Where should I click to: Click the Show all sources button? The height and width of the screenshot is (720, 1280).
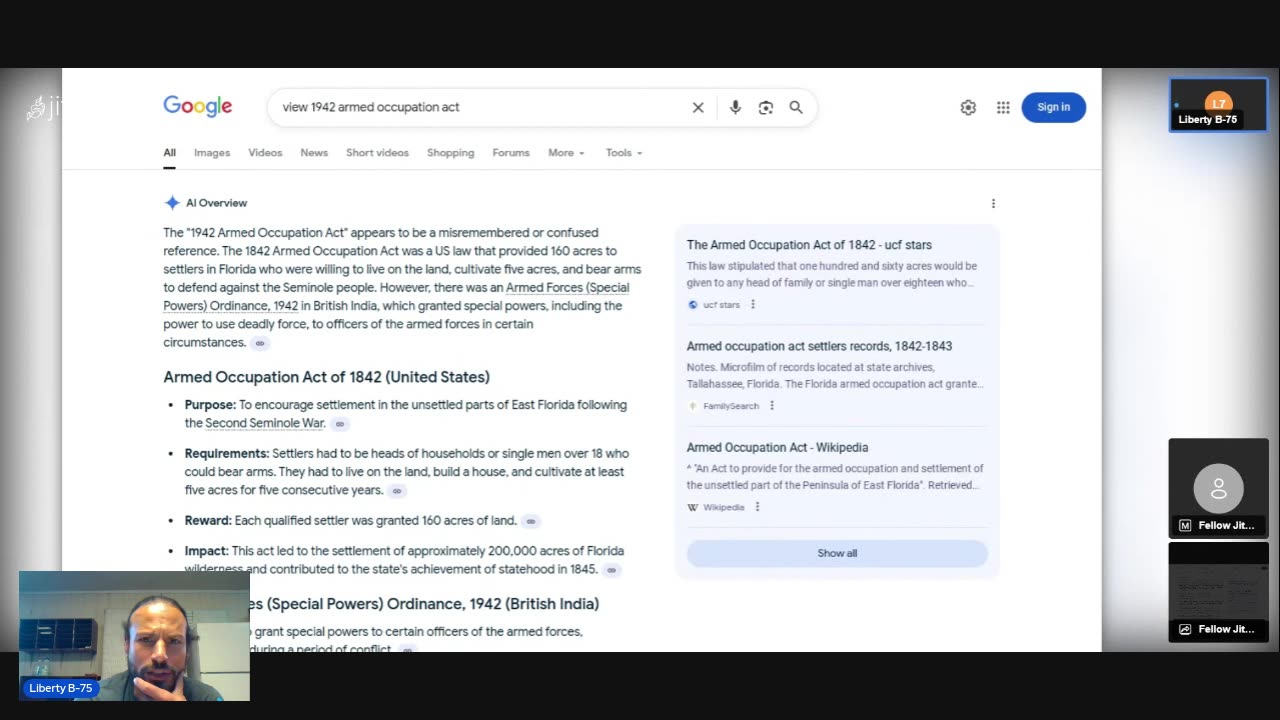(837, 553)
